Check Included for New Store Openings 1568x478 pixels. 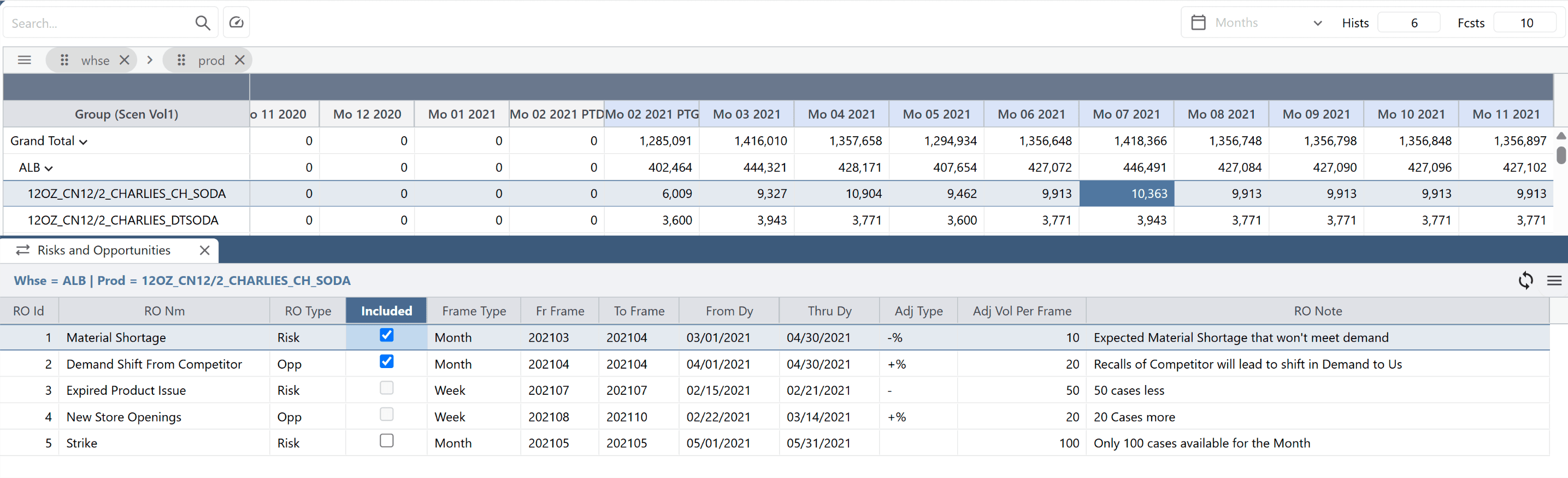coord(386,414)
